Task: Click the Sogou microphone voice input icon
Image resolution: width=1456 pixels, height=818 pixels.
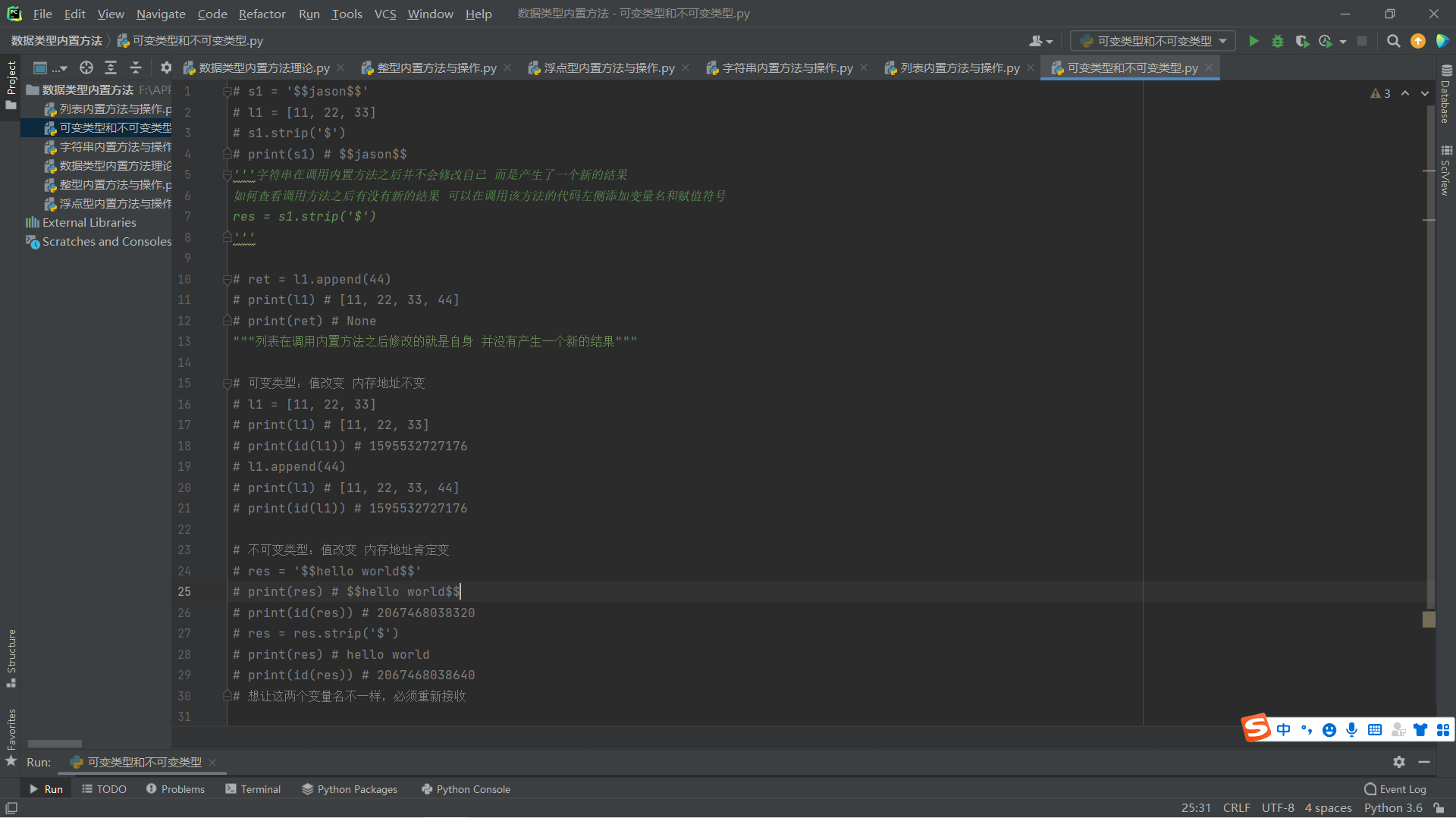Action: tap(1351, 729)
